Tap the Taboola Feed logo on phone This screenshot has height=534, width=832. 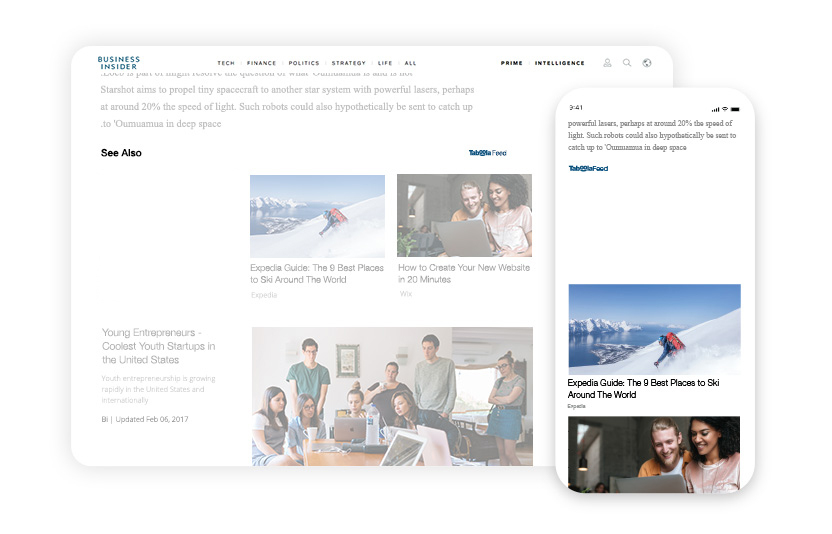588,168
